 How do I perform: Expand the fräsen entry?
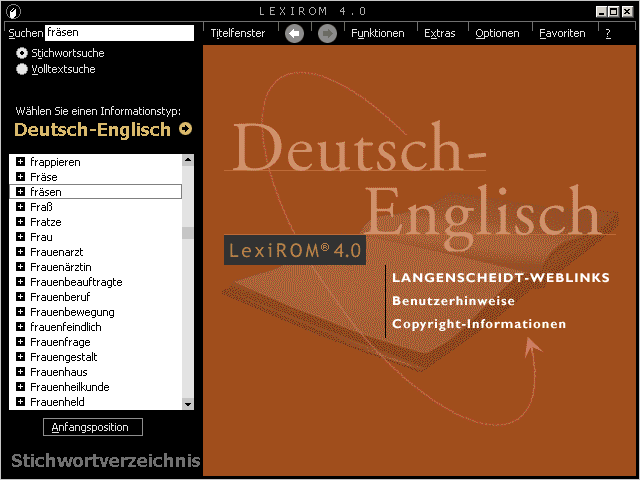point(20,191)
